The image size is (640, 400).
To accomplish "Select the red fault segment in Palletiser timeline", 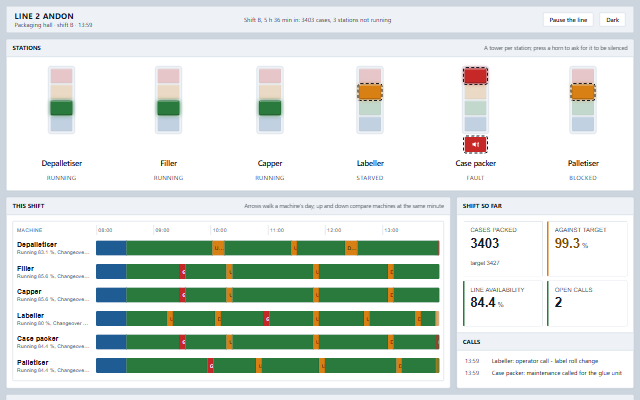I will tap(210, 366).
